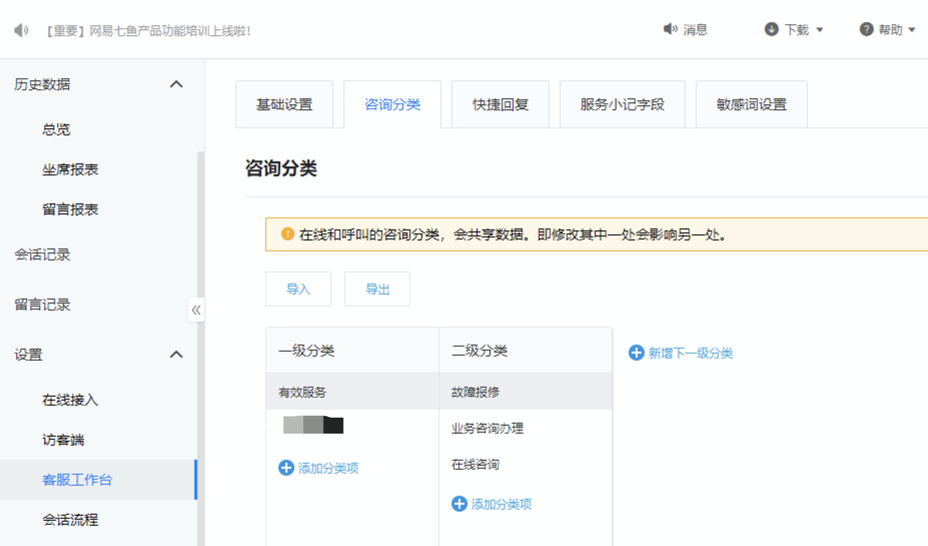The width and height of the screenshot is (928, 546).
Task: Collapse the 设置 section chevron
Action: click(177, 355)
